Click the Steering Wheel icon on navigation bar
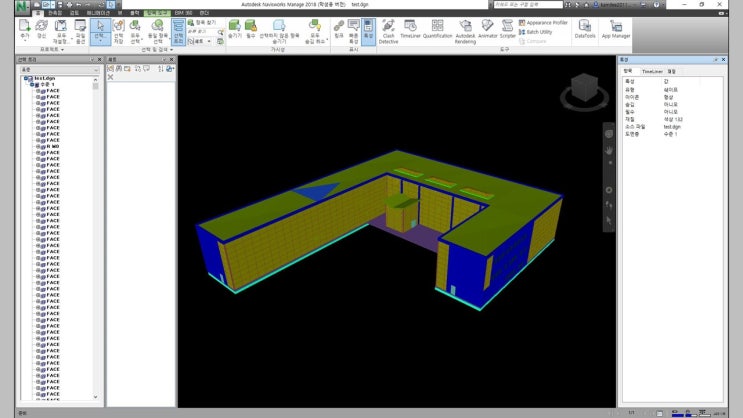Viewport: 743px width, 418px height. coord(609,135)
